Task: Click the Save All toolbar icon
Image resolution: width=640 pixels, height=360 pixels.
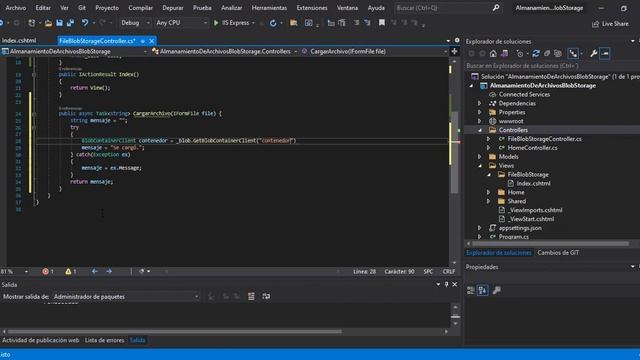Action: (70, 23)
